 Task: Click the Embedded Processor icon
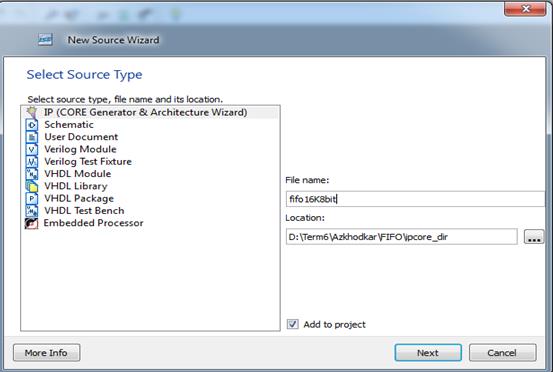tap(32, 223)
